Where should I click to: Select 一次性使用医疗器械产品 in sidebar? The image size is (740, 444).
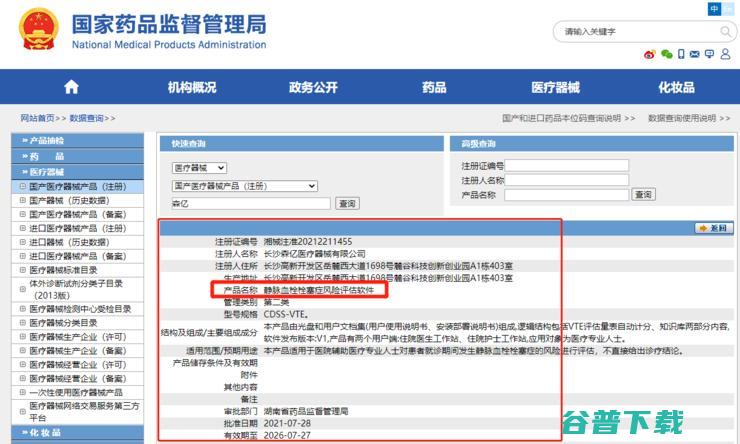point(76,392)
